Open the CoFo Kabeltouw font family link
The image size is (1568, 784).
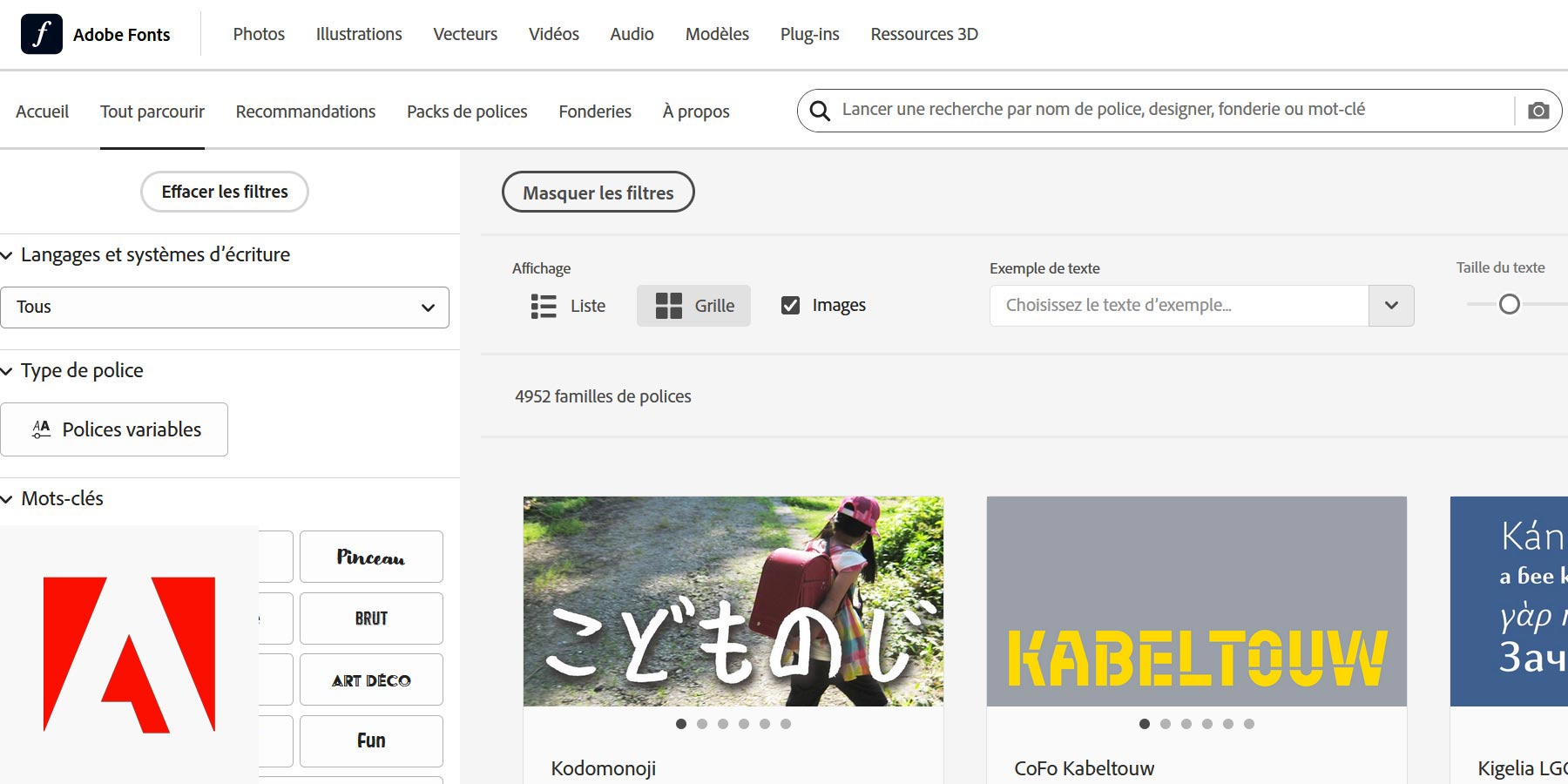(x=1084, y=768)
